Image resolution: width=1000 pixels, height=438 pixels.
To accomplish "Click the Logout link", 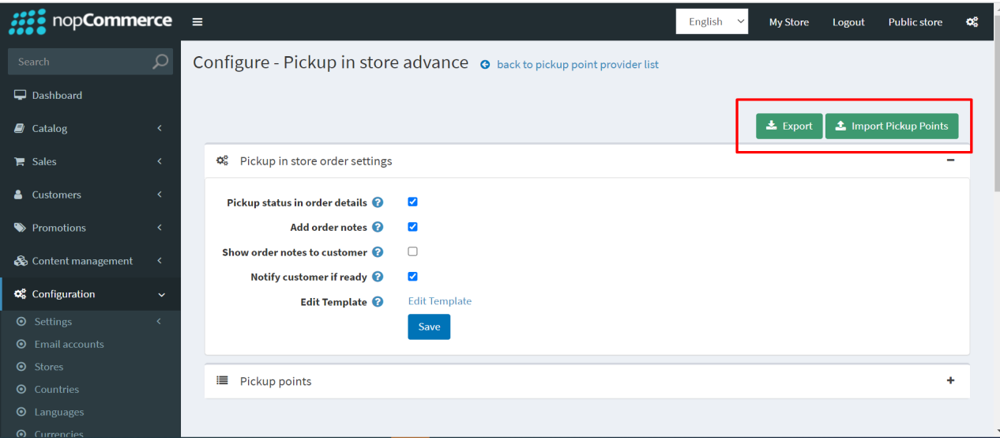I will click(848, 22).
